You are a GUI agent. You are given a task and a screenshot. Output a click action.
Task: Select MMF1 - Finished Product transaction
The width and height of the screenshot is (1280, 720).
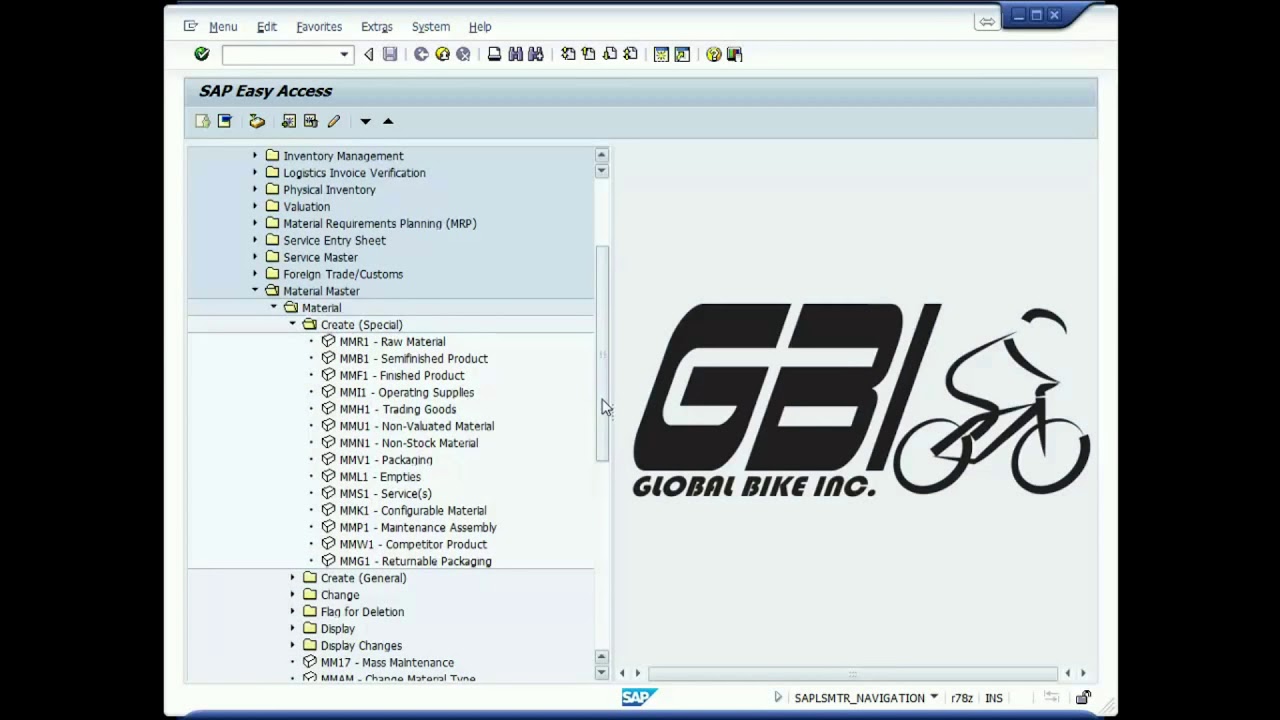point(402,376)
